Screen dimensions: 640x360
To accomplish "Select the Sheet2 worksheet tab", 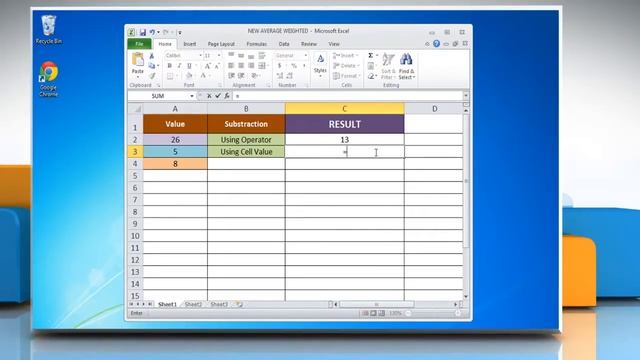I will (193, 304).
